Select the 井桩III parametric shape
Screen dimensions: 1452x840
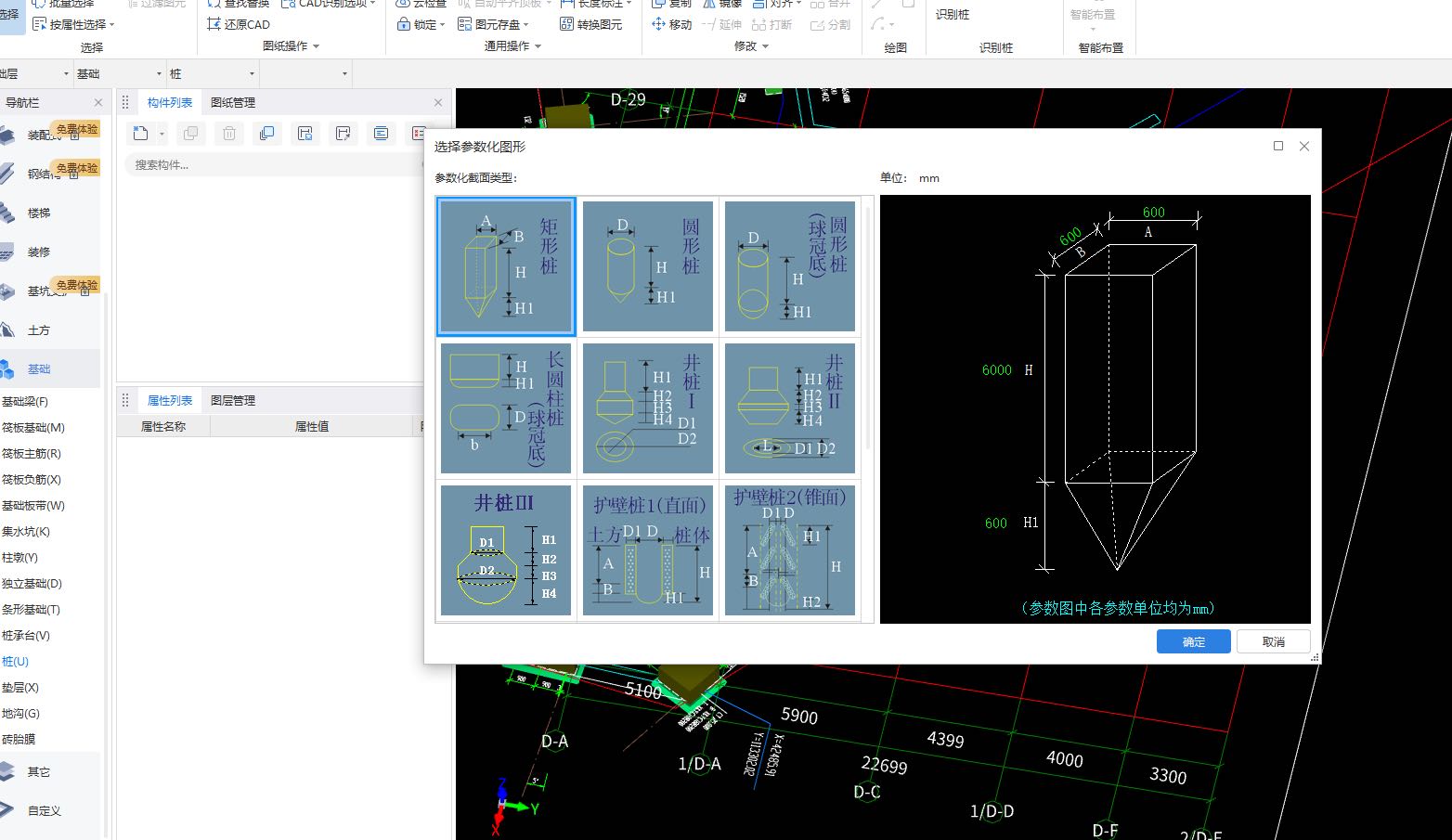tap(506, 550)
